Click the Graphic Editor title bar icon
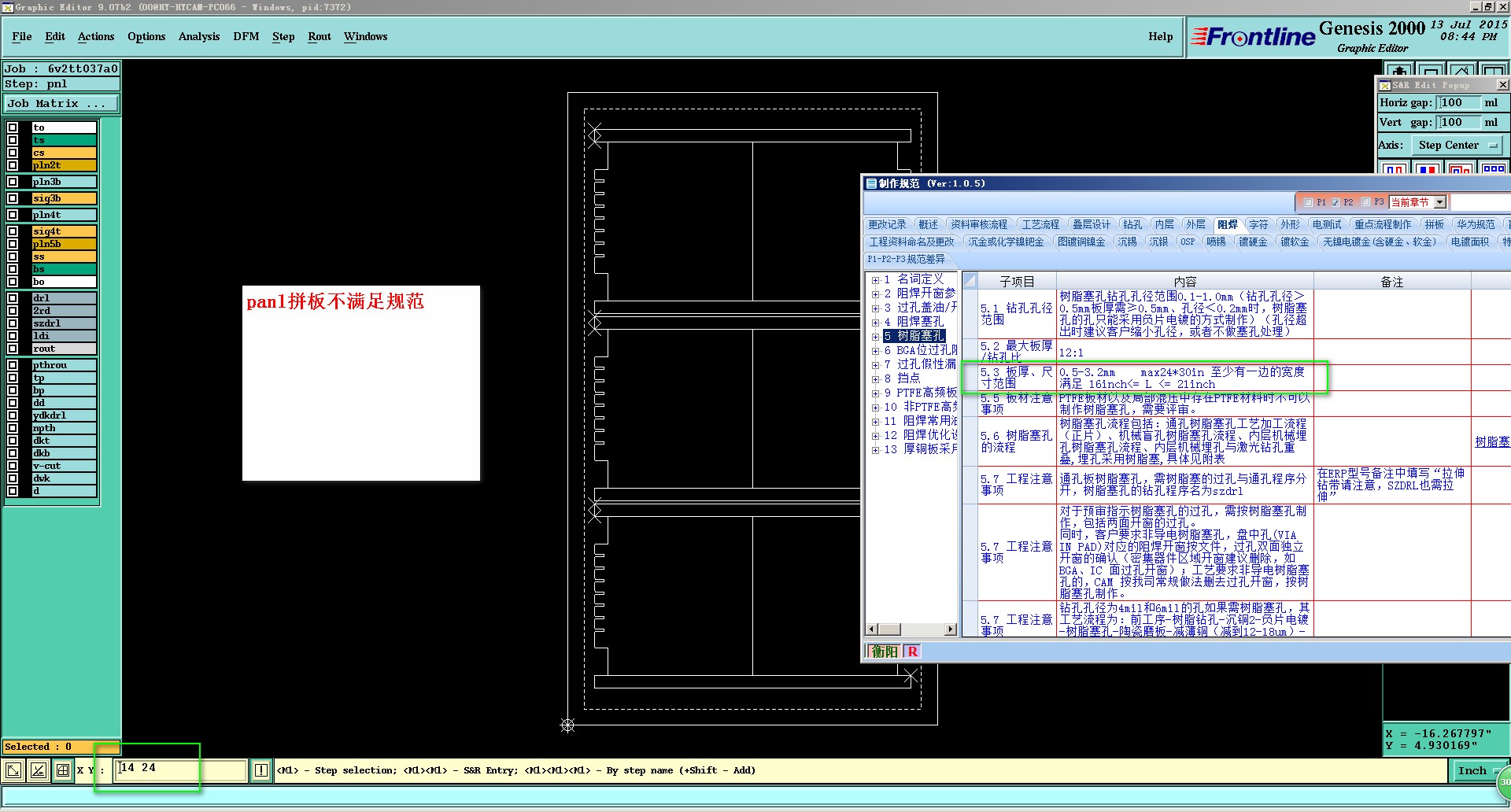This screenshot has height=812, width=1511. 7,7
